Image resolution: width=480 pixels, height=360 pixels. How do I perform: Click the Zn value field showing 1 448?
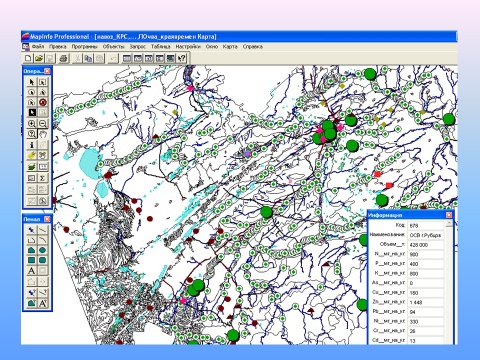point(426,302)
